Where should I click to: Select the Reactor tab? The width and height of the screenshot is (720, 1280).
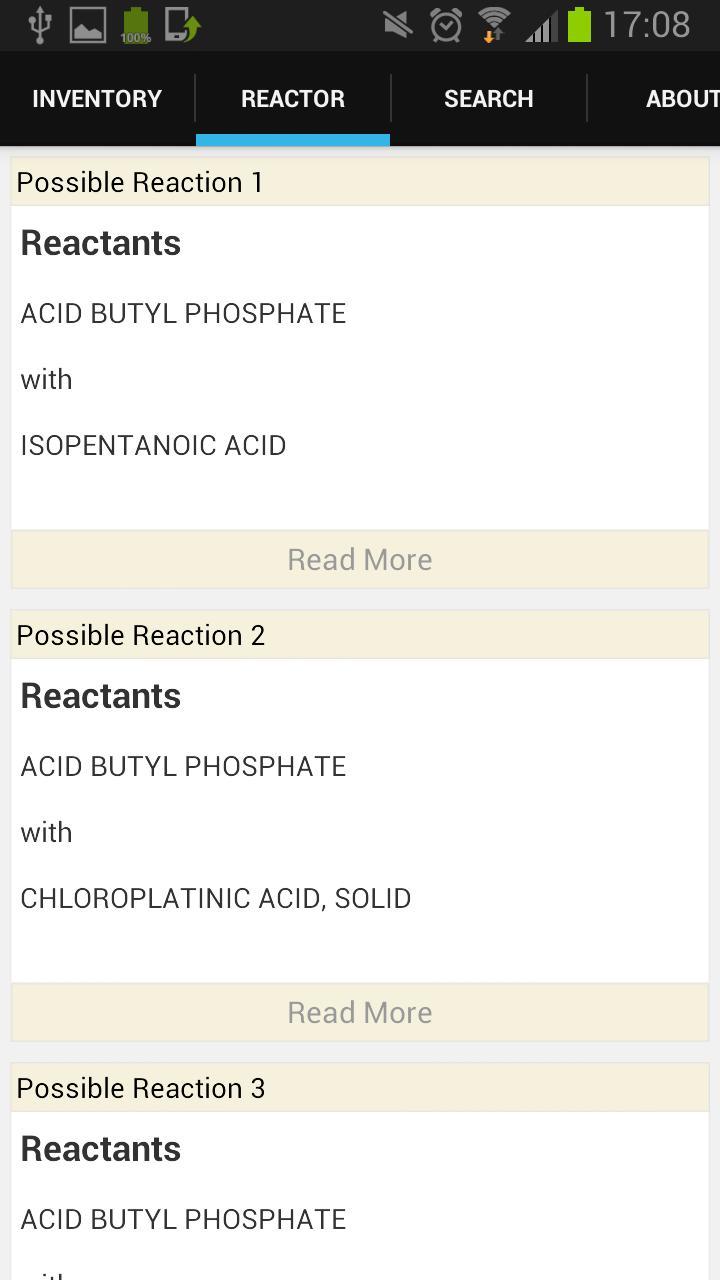click(x=293, y=99)
